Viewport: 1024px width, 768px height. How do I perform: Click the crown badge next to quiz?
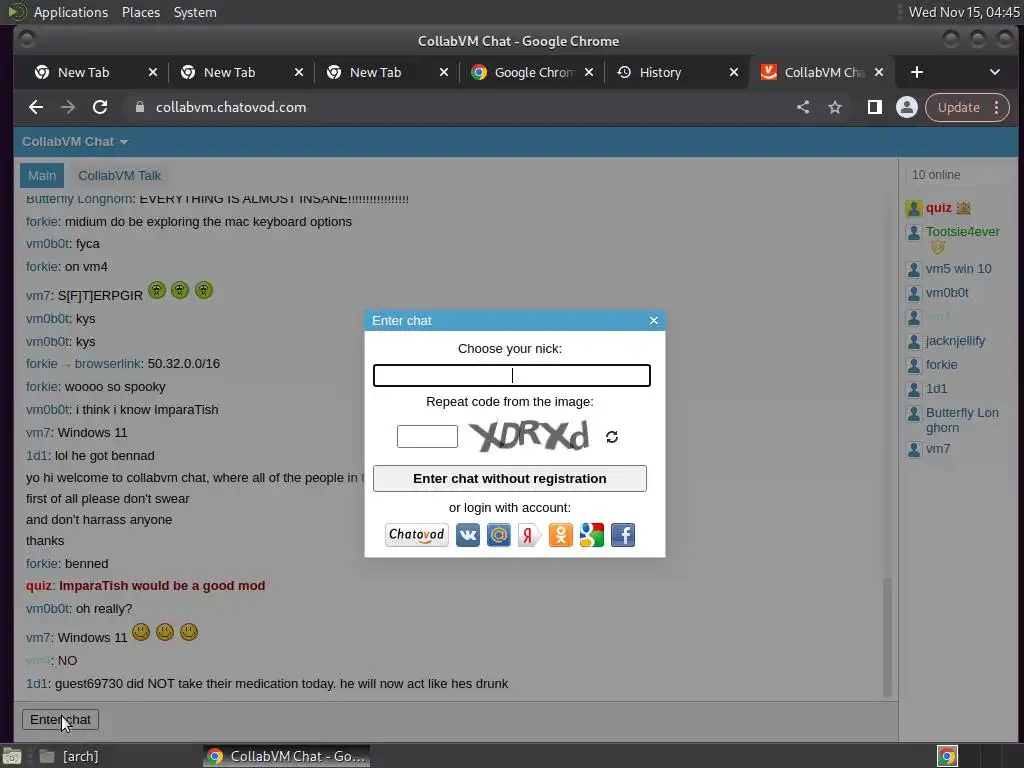point(963,208)
